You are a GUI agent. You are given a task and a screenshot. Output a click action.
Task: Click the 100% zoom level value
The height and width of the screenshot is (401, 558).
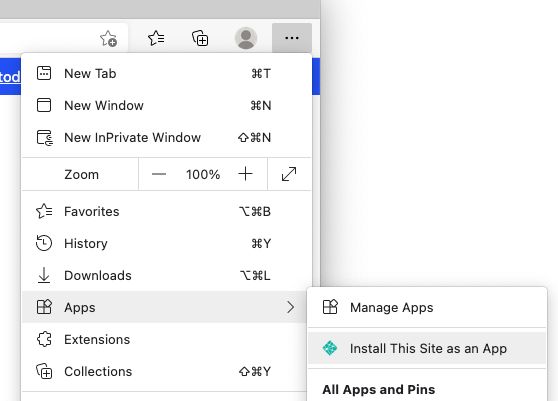point(203,174)
